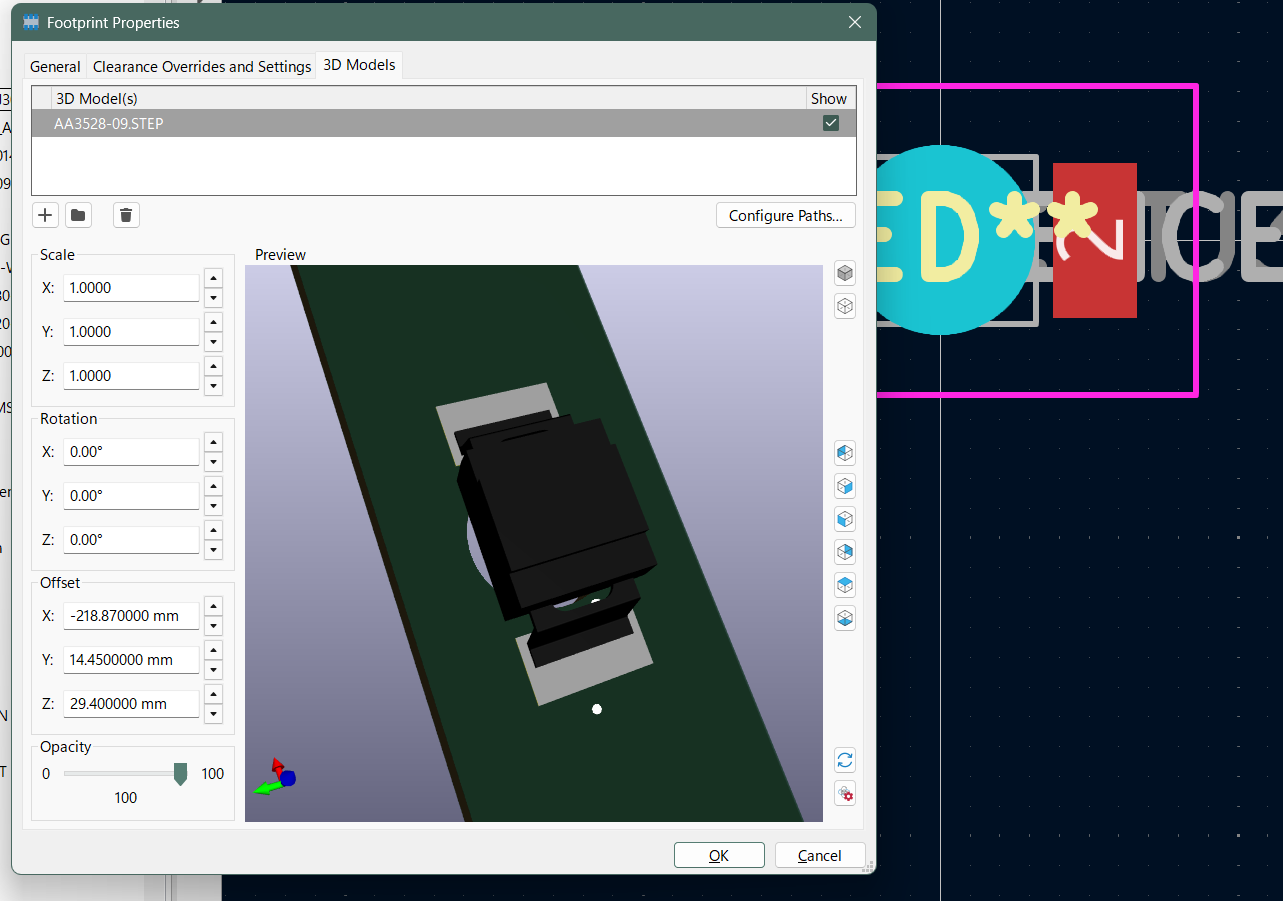Switch to the General tab
Image resolution: width=1283 pixels, height=901 pixels.
(x=55, y=67)
